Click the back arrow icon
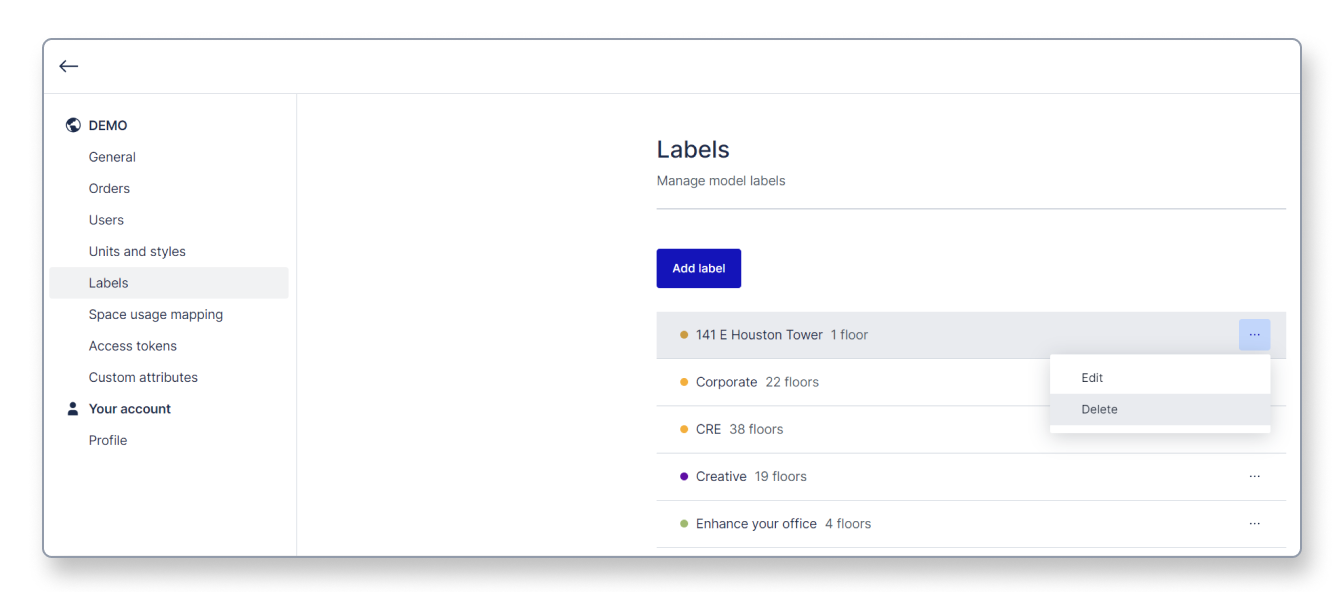The width and height of the screenshot is (1344, 592). tap(68, 66)
